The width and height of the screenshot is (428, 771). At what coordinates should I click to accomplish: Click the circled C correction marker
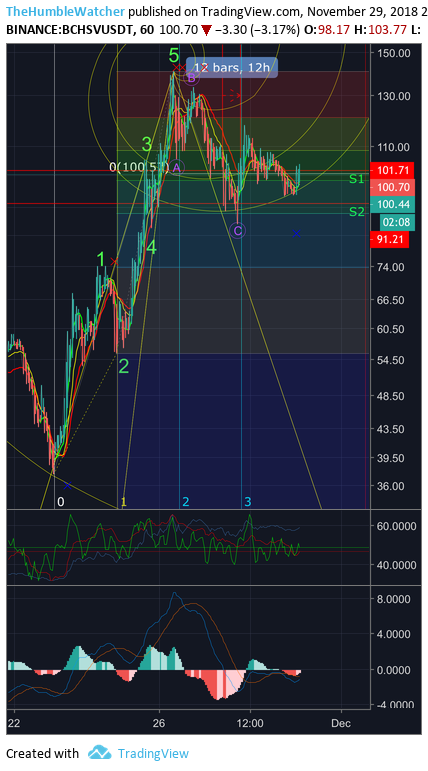[x=238, y=230]
